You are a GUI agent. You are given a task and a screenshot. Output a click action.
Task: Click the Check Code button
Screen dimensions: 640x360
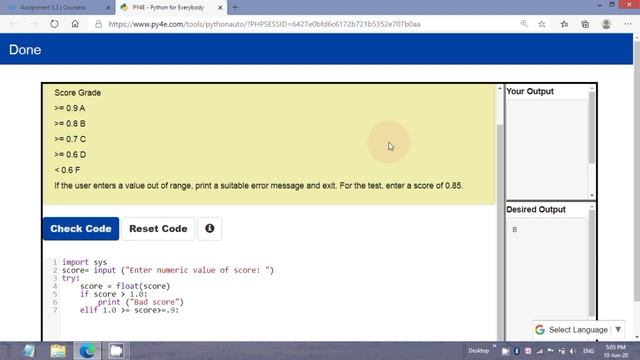click(81, 229)
